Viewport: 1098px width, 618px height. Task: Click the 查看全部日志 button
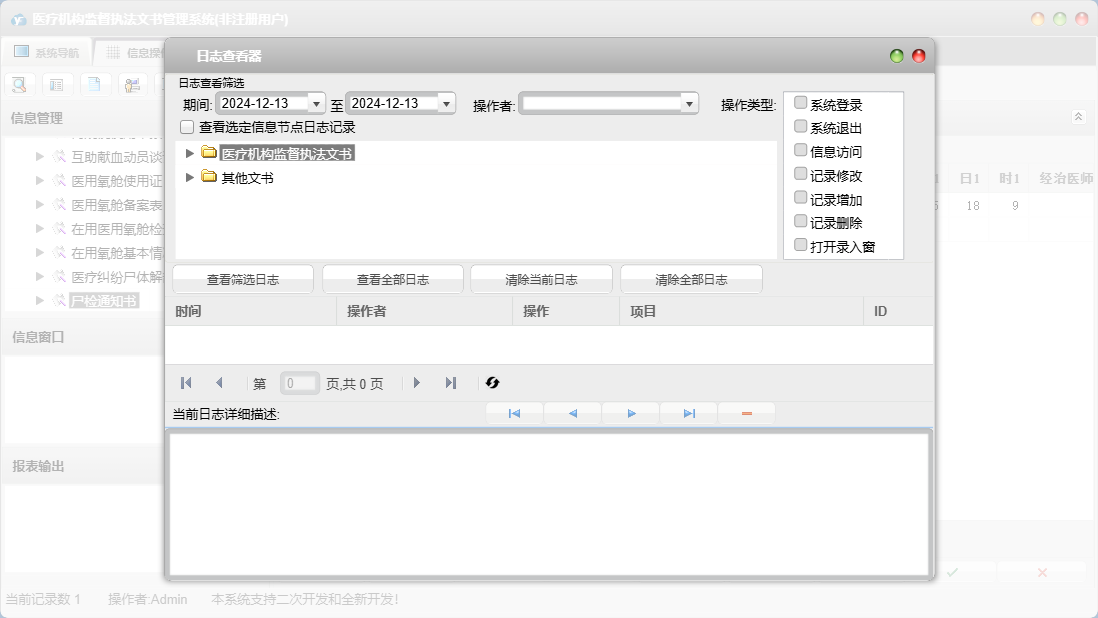tap(393, 279)
